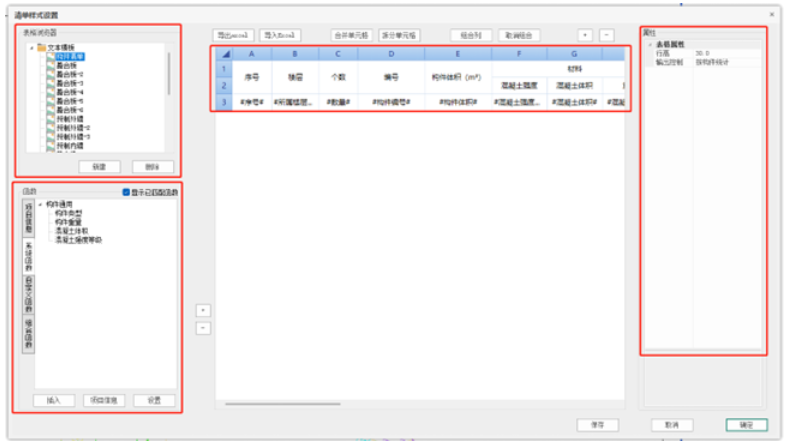This screenshot has width=790, height=442.
Task: Switch to the bottom vertical tab in info panel
Action: click(x=29, y=333)
